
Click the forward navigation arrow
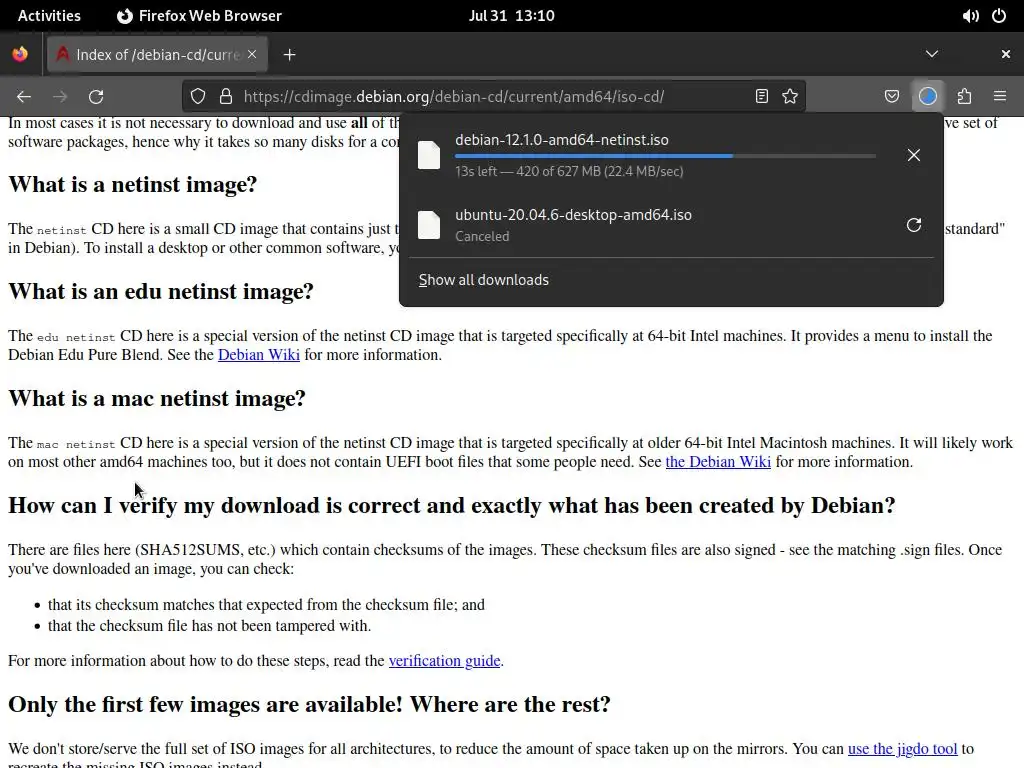60,97
